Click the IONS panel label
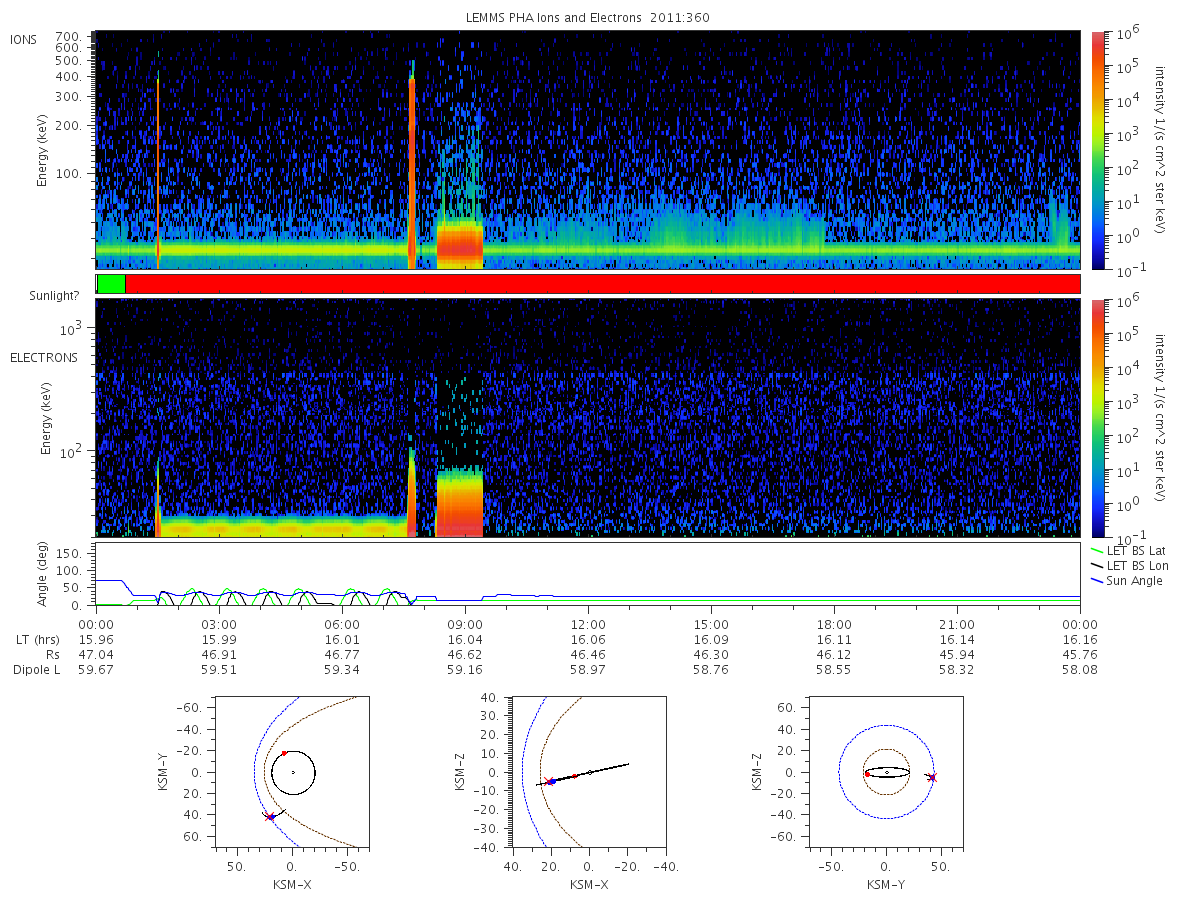This screenshot has height=900, width=1200. point(24,39)
